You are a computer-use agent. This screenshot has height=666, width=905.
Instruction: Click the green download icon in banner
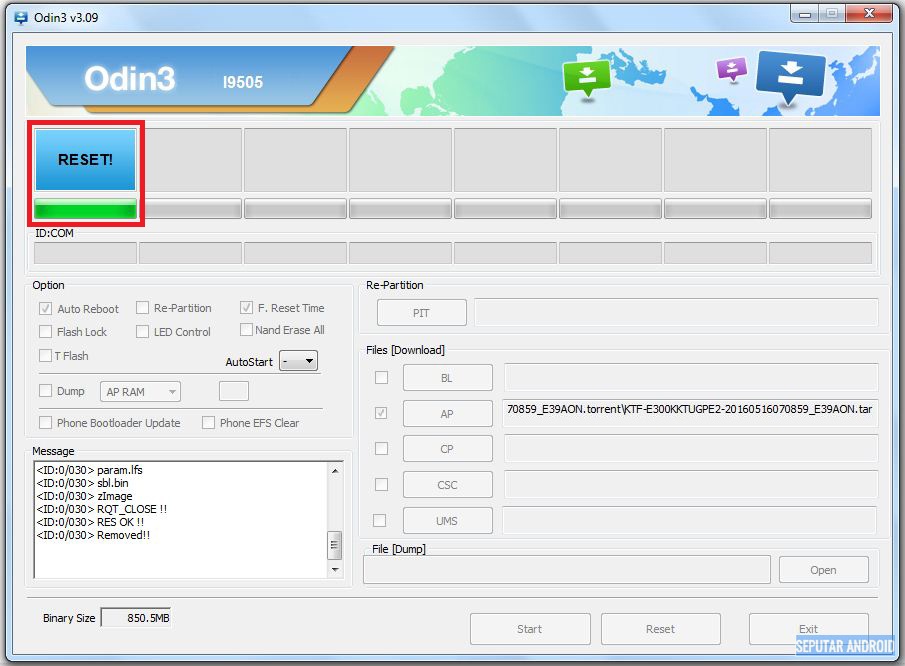pyautogui.click(x=586, y=78)
